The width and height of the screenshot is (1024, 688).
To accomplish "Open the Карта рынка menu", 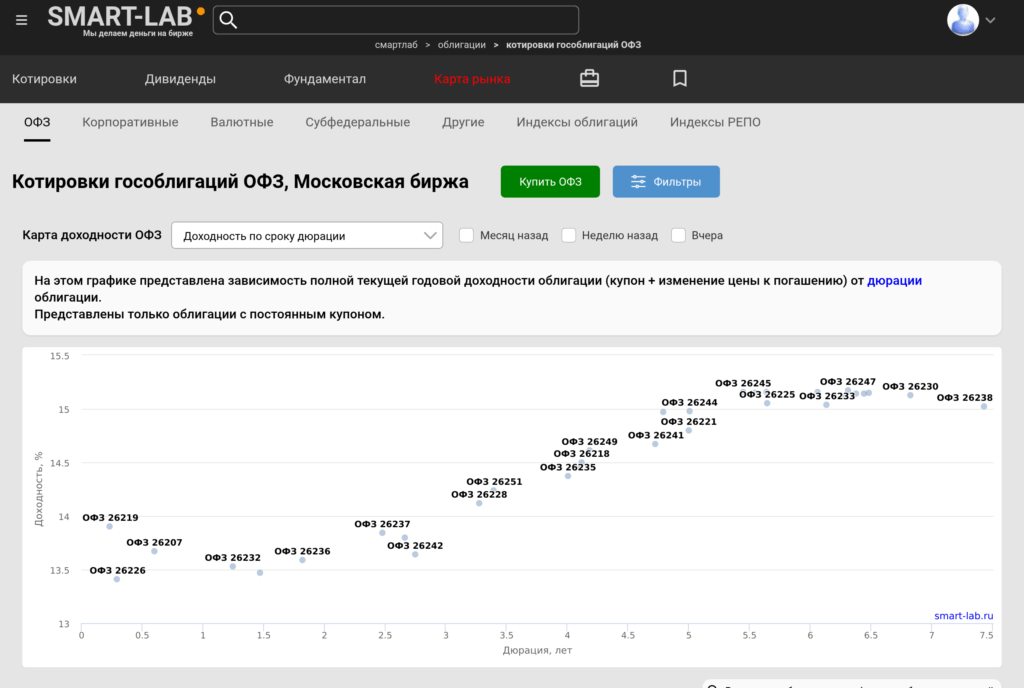I will [472, 79].
